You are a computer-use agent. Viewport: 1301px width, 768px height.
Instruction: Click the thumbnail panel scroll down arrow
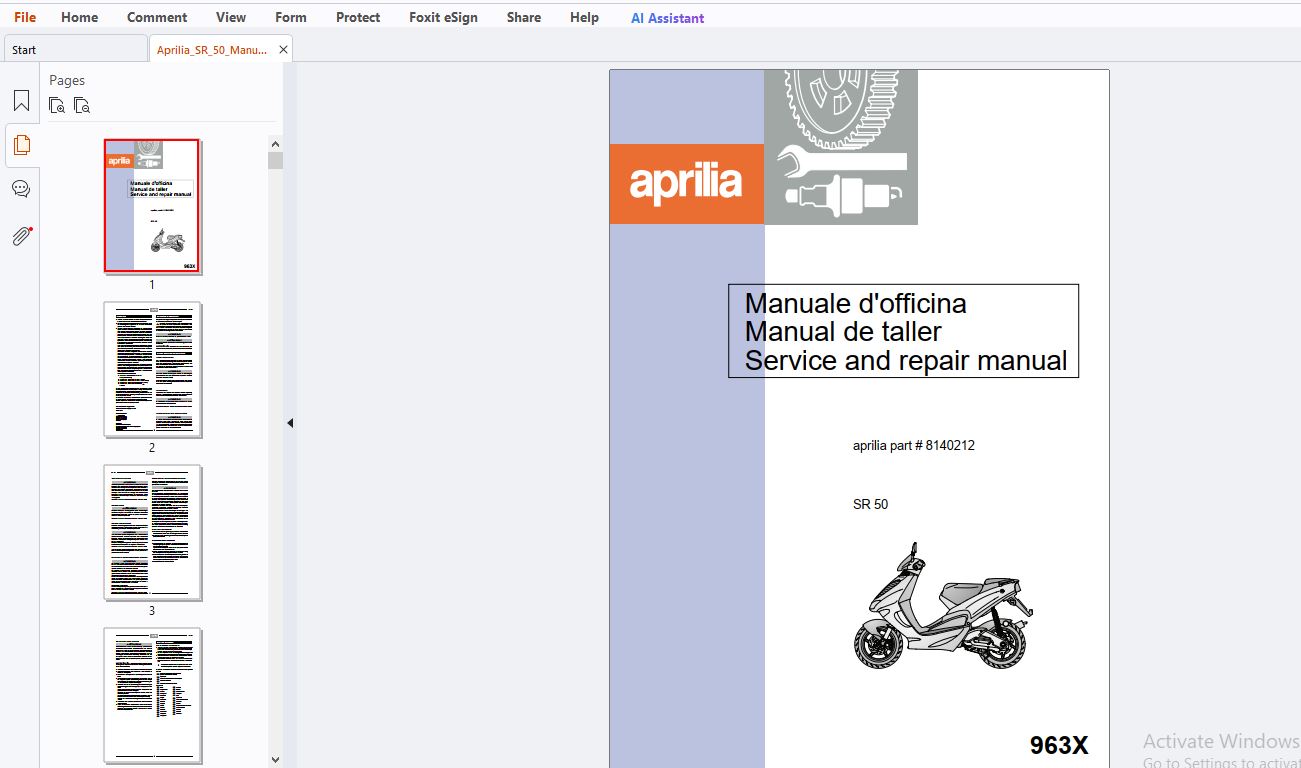(x=276, y=760)
